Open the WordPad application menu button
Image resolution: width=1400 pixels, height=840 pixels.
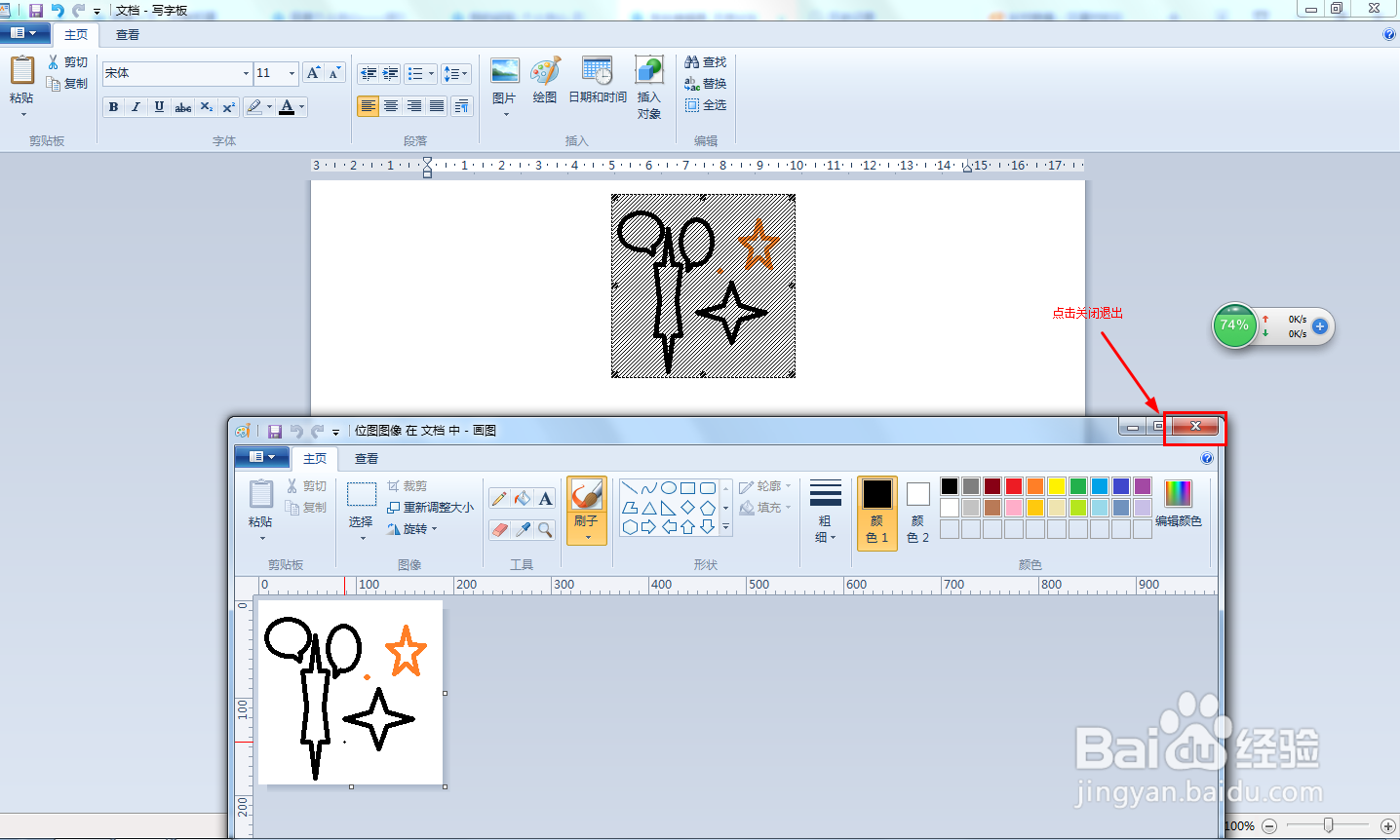click(25, 33)
